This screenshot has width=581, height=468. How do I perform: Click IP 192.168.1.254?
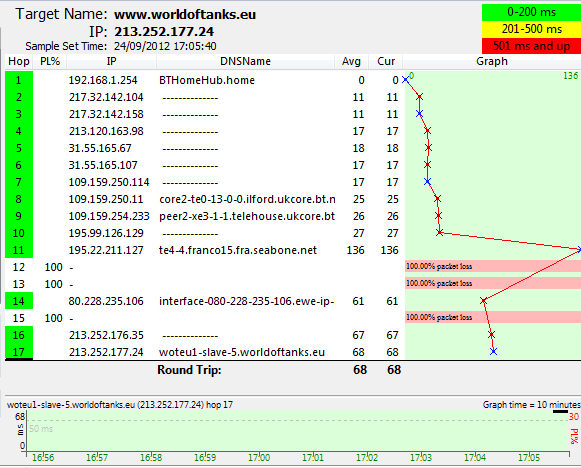click(103, 80)
